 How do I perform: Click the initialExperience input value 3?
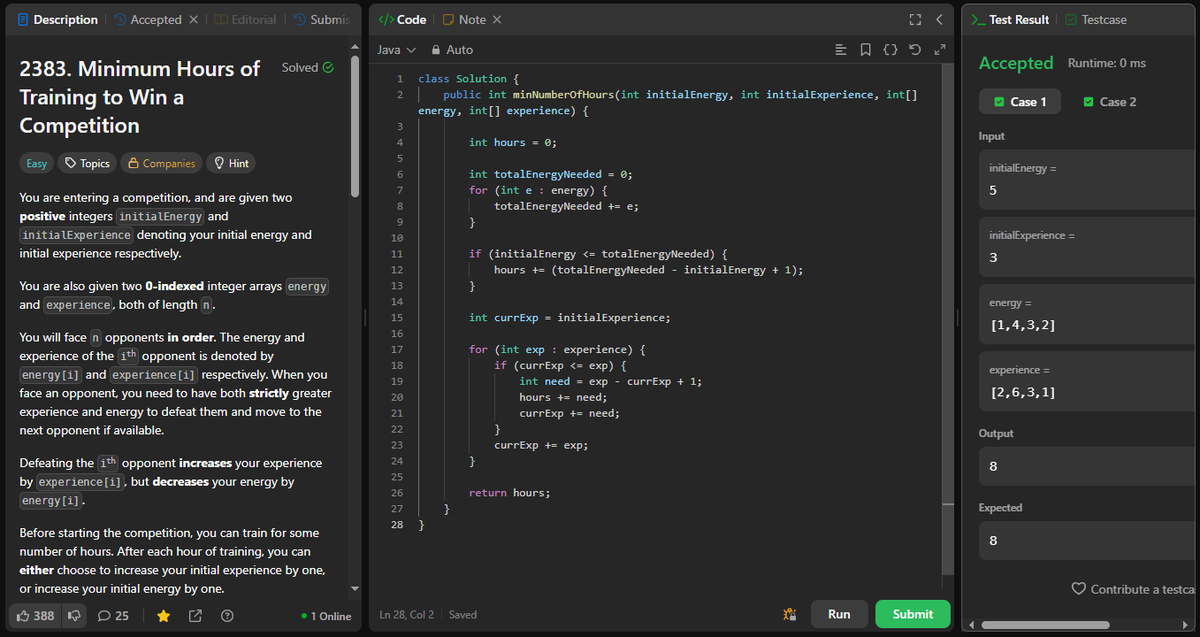tap(1089, 257)
